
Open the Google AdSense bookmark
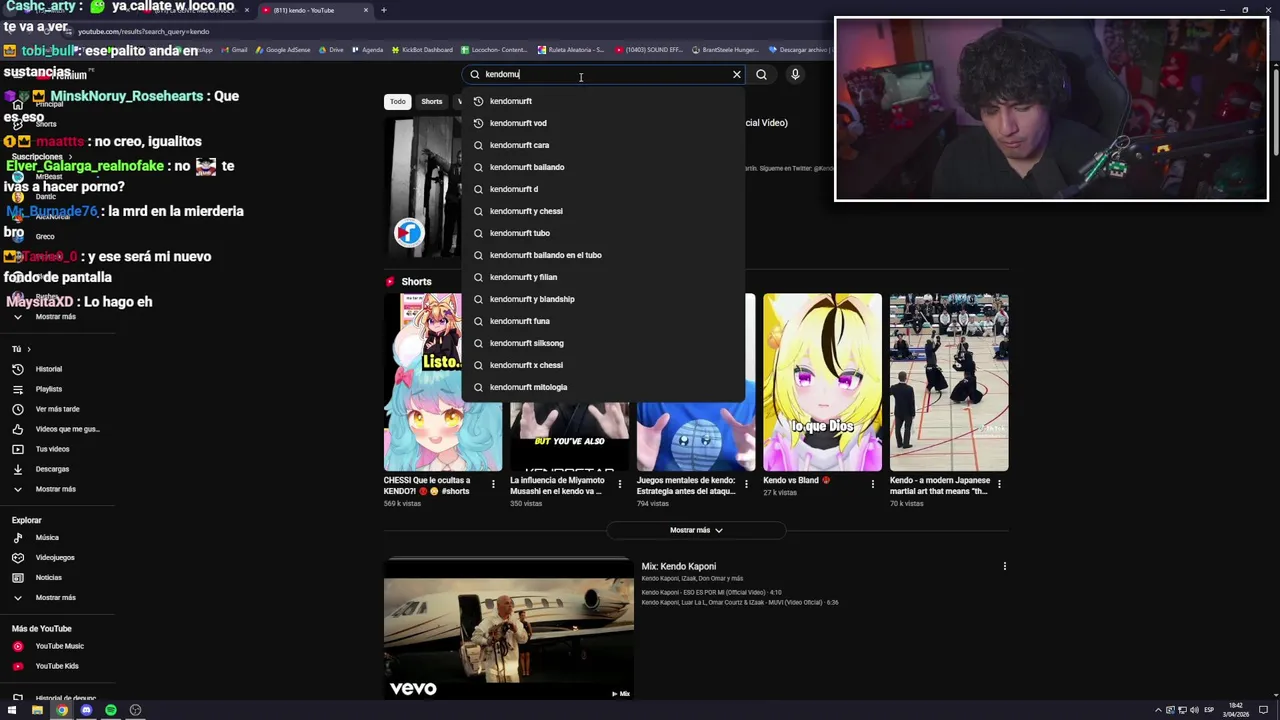coord(282,50)
